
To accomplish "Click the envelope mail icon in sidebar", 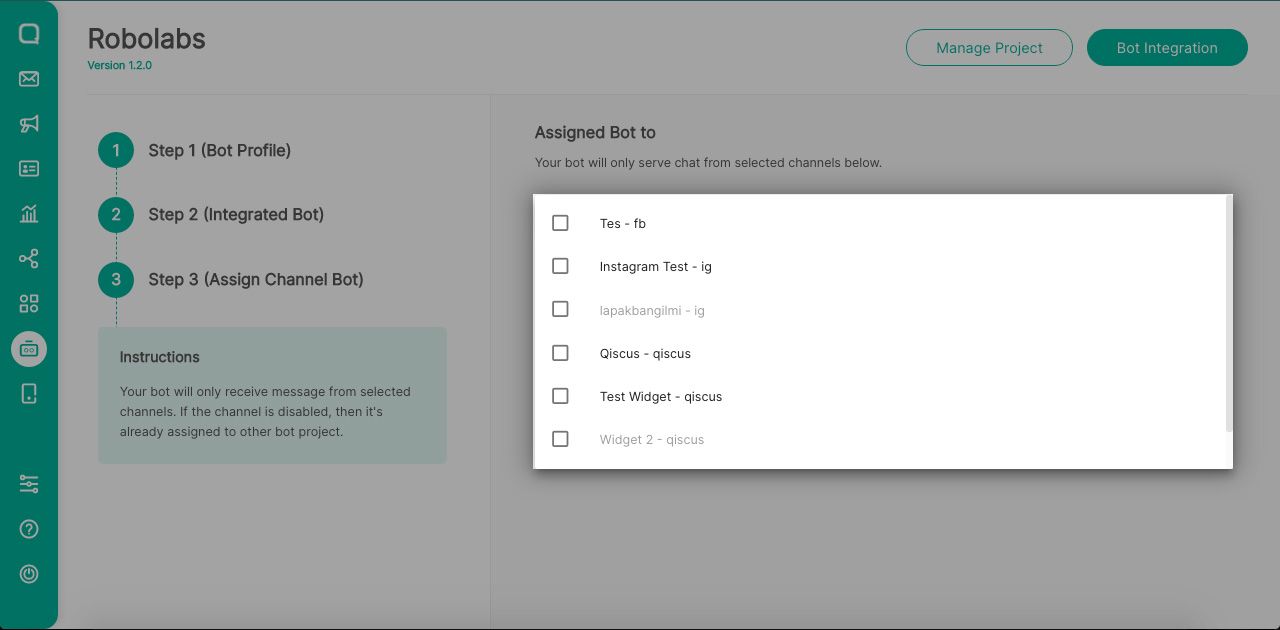I will [x=29, y=79].
